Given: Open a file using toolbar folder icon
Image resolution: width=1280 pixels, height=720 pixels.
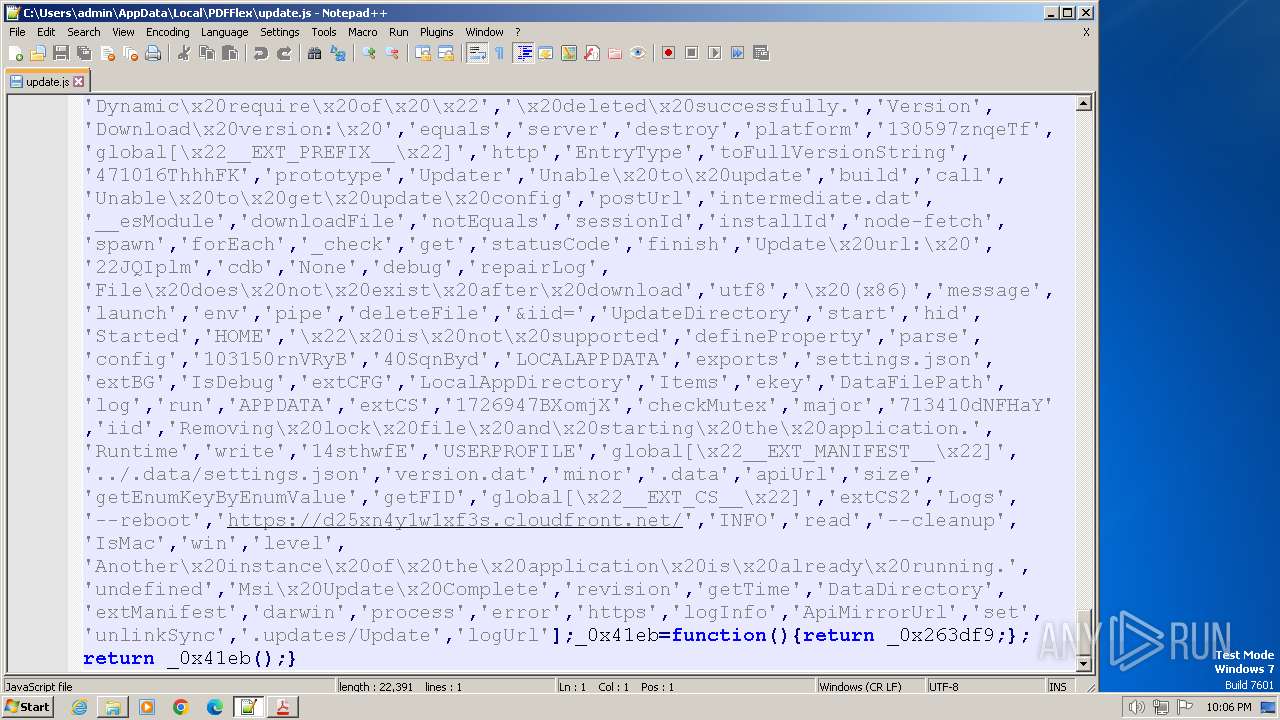Looking at the screenshot, I should (x=38, y=53).
